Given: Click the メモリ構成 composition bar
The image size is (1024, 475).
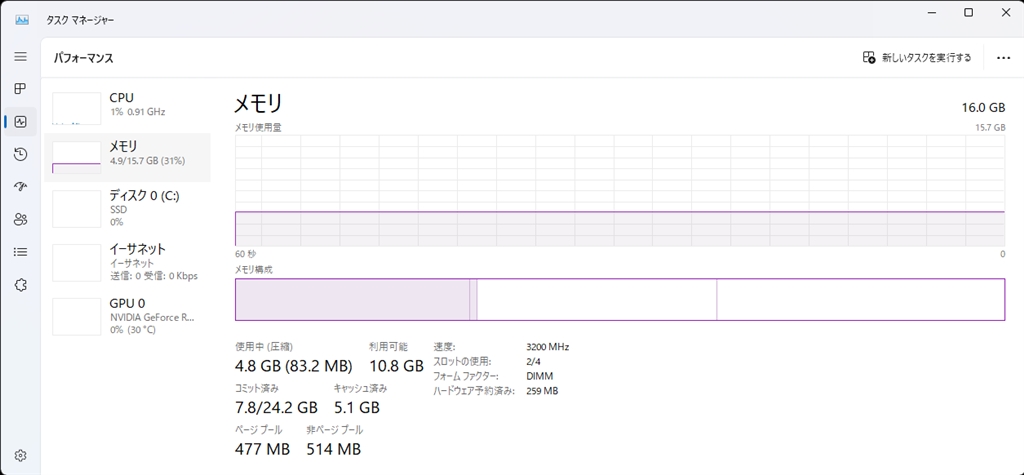Looking at the screenshot, I should coord(619,299).
